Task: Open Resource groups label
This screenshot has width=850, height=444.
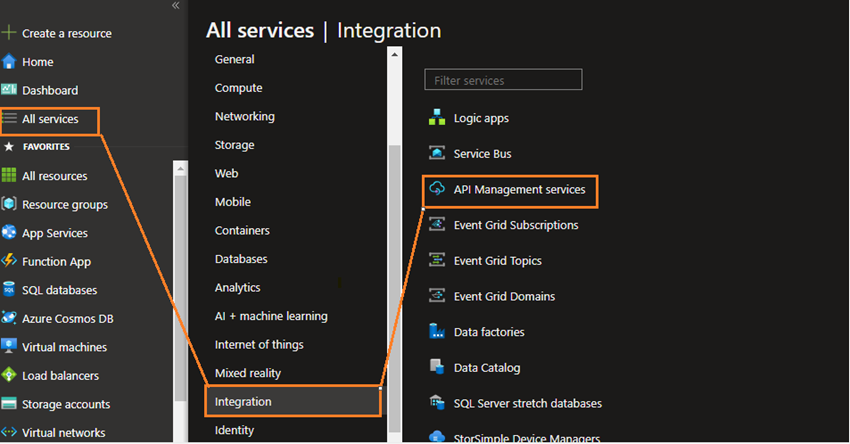Action: (x=65, y=204)
